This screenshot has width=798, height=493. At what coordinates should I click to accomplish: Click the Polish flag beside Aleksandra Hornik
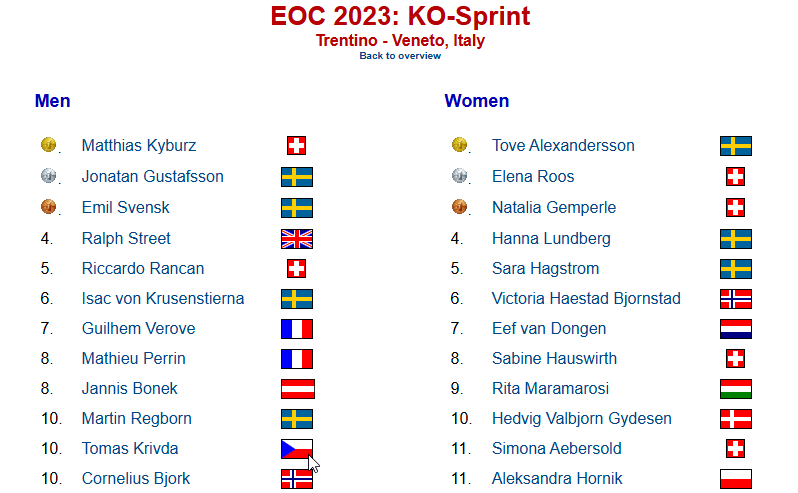click(736, 479)
